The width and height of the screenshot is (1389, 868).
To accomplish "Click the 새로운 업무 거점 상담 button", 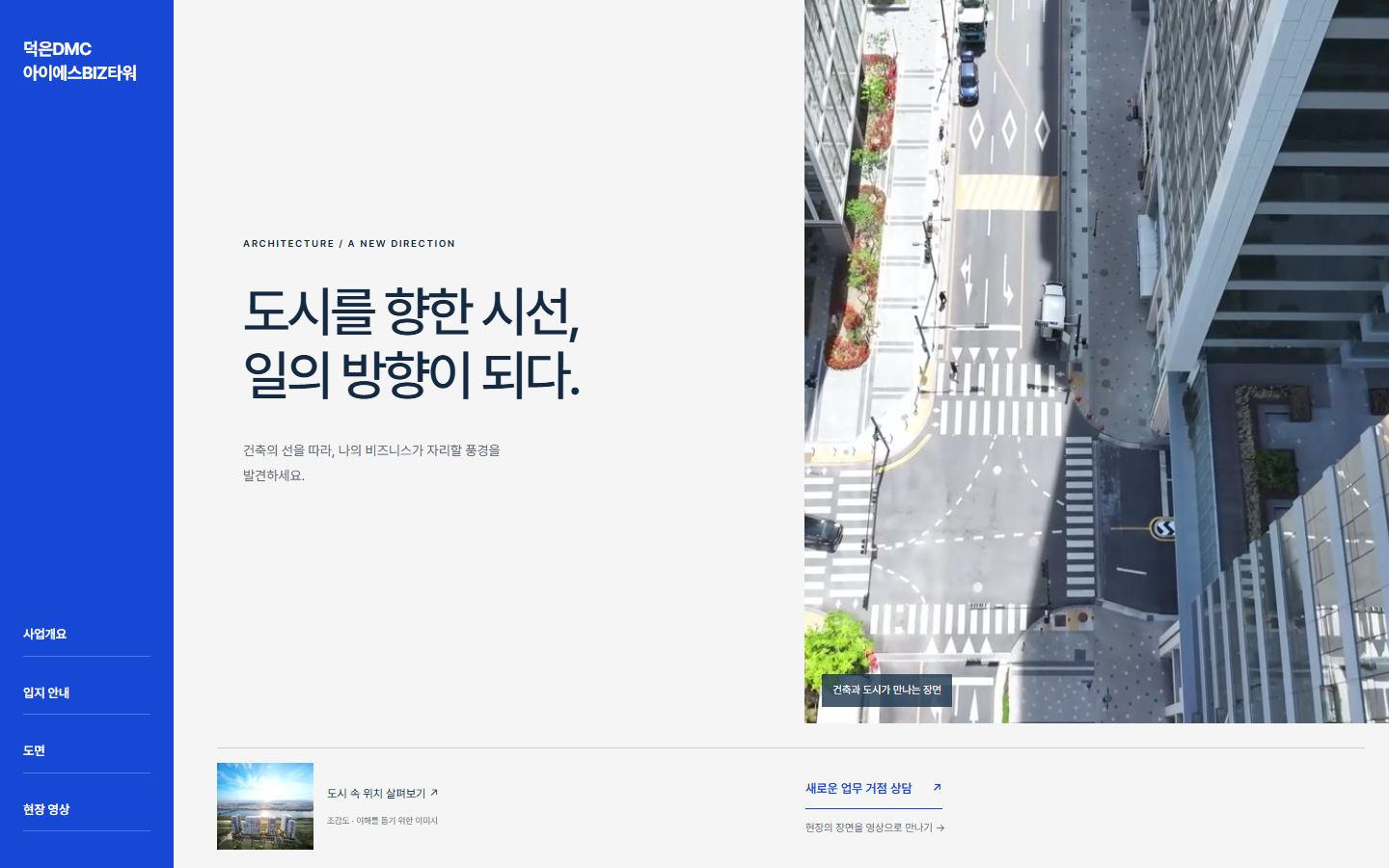I will 874,789.
